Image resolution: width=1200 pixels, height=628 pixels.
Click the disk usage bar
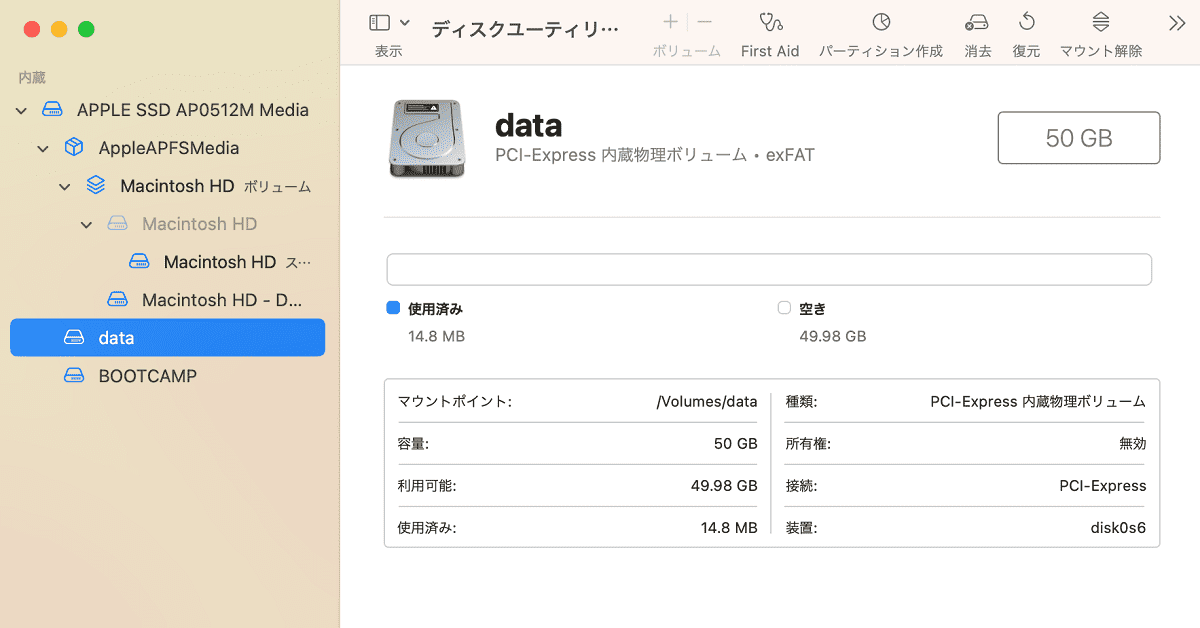(x=769, y=270)
